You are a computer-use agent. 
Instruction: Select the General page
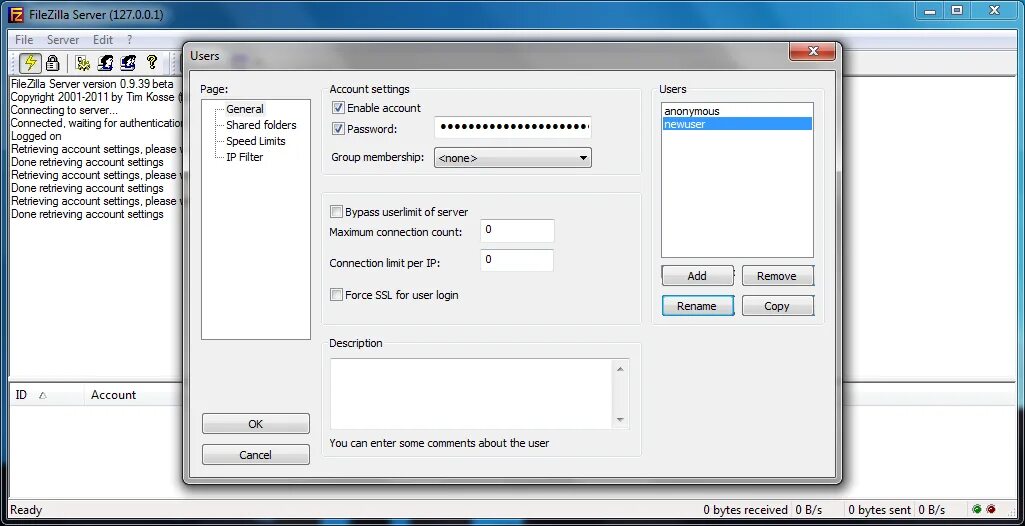click(x=244, y=109)
